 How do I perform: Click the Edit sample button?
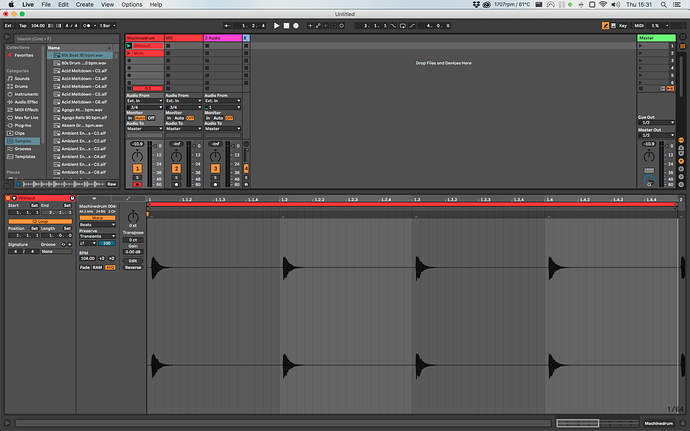133,261
